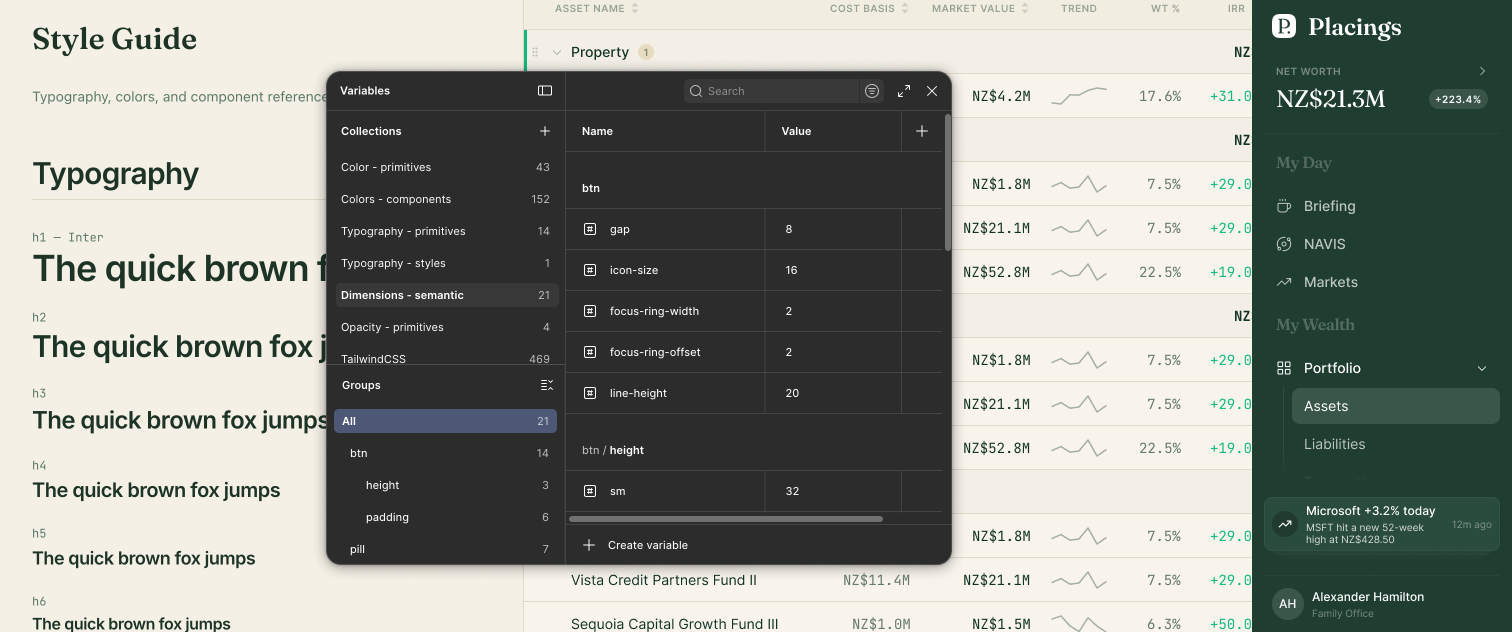Select Typography - styles collection
This screenshot has width=1512, height=632.
(446, 263)
